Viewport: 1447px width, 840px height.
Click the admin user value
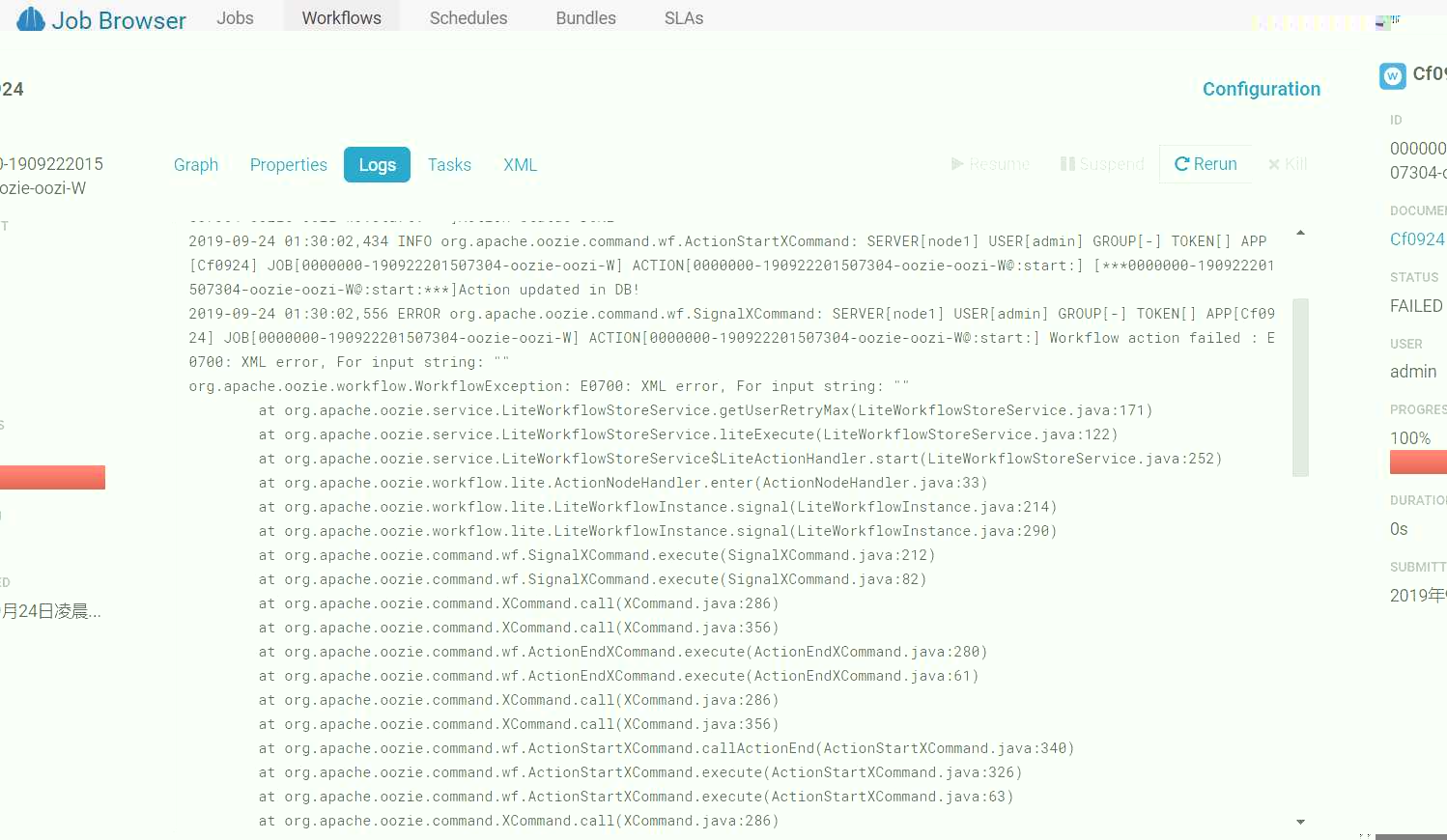pyautogui.click(x=1413, y=372)
